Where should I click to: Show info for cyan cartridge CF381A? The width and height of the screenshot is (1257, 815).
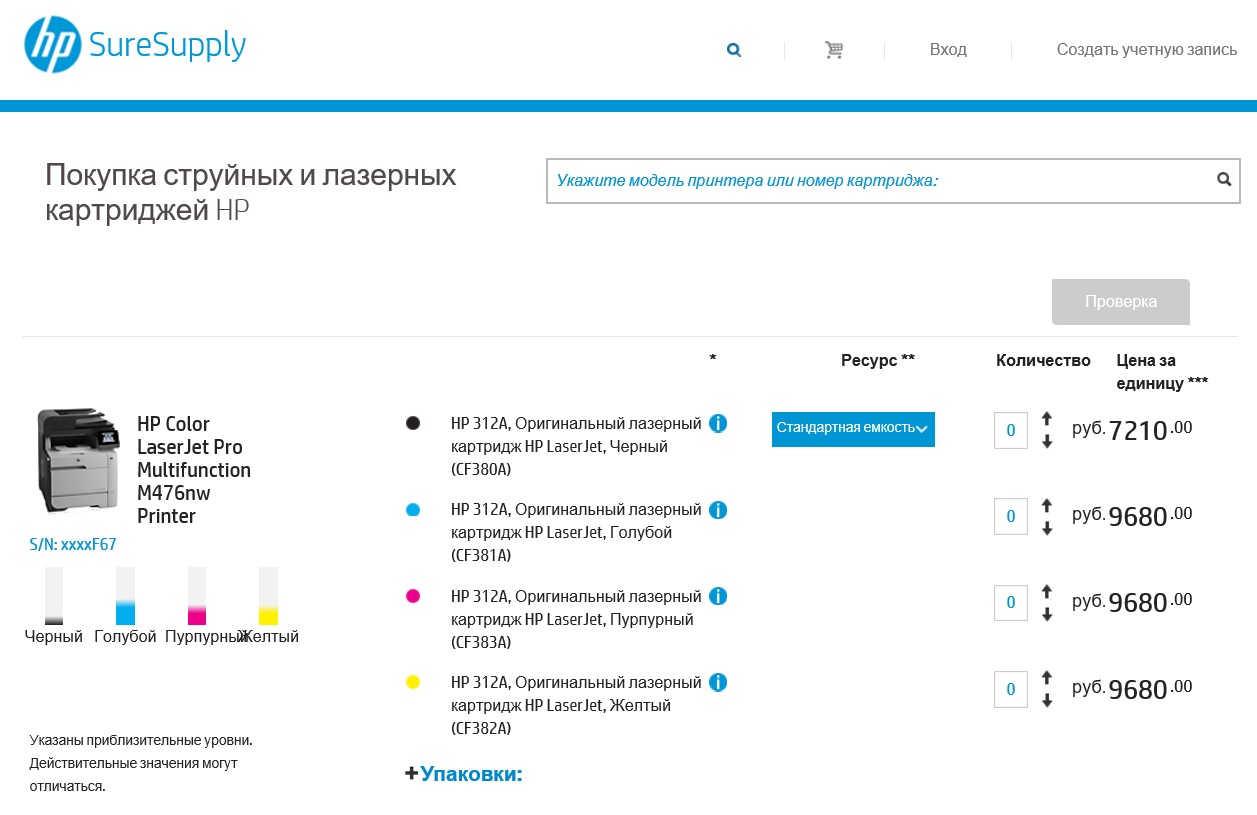click(718, 510)
